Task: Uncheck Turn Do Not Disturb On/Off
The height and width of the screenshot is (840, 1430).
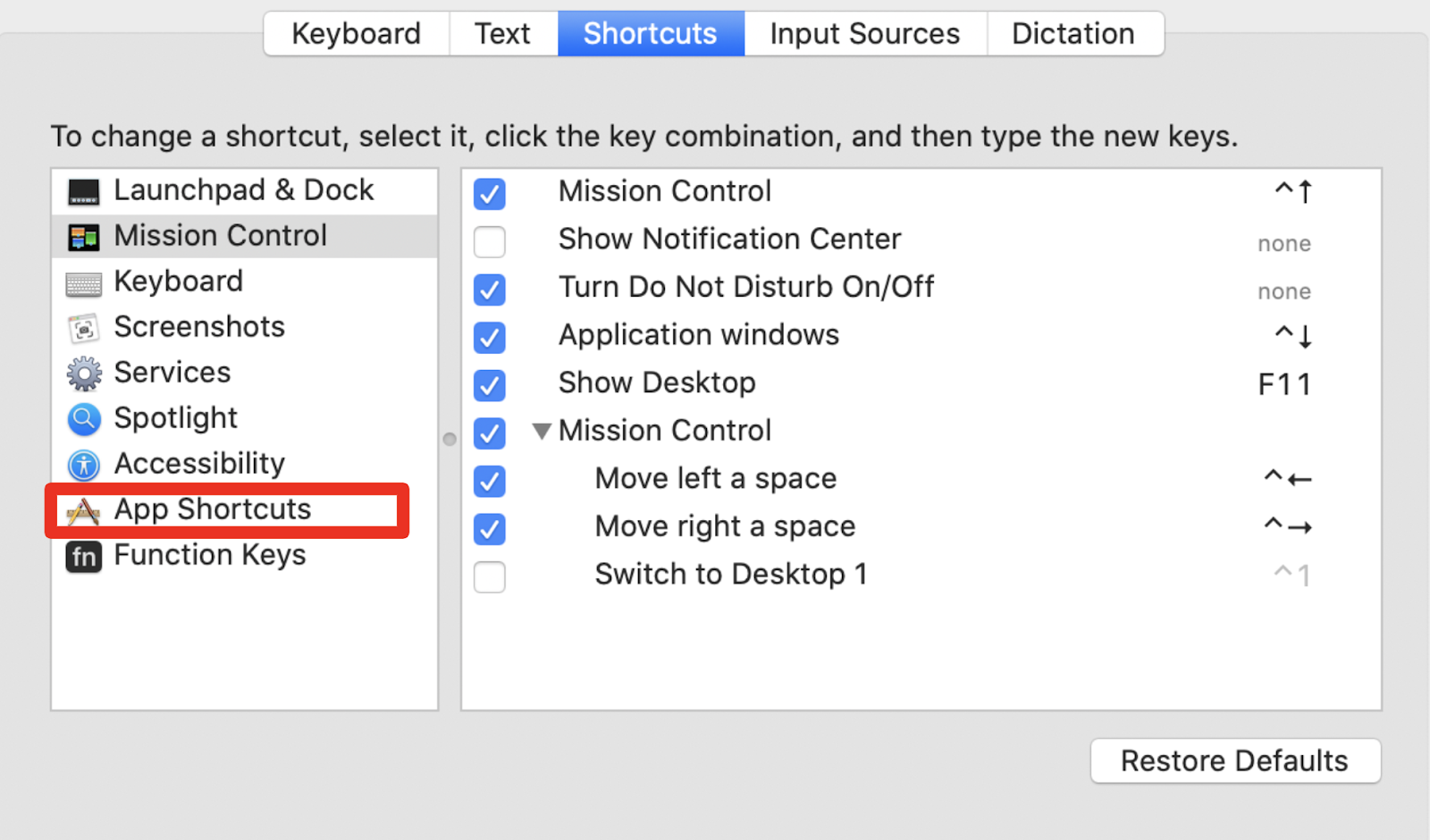Action: click(490, 290)
